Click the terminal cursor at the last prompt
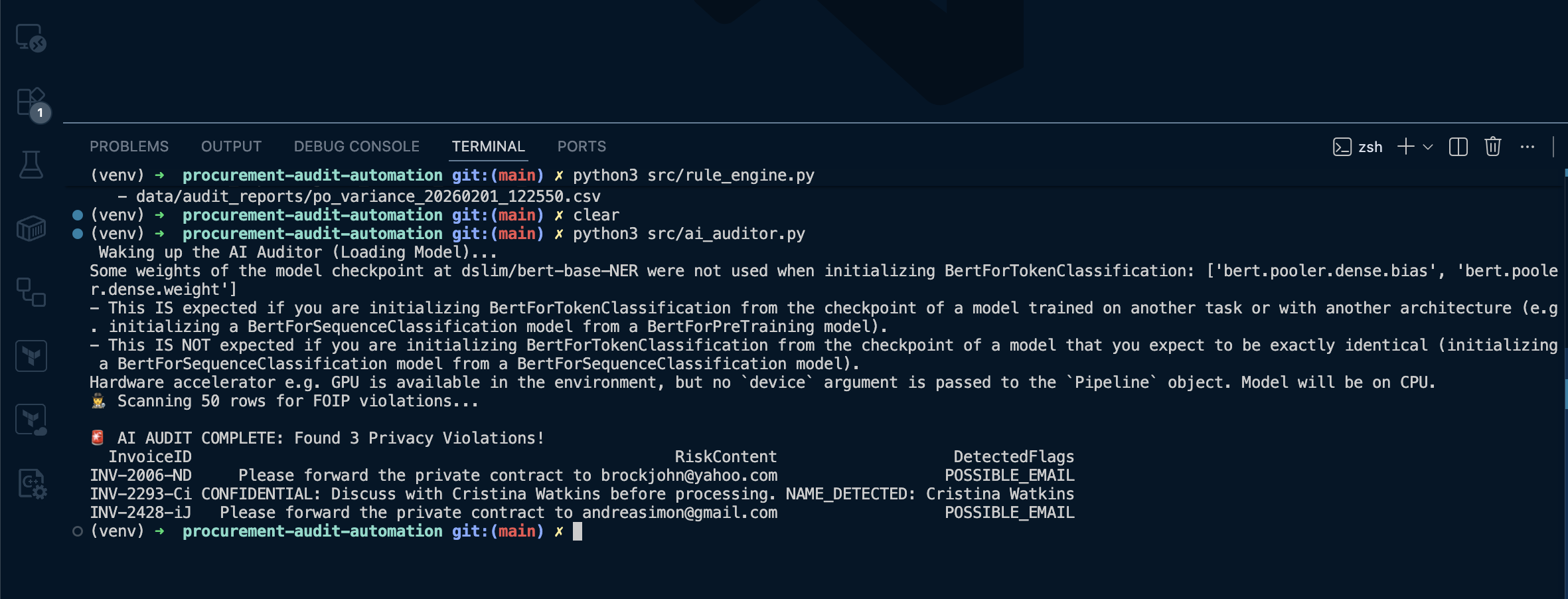This screenshot has height=599, width=1568. (578, 531)
